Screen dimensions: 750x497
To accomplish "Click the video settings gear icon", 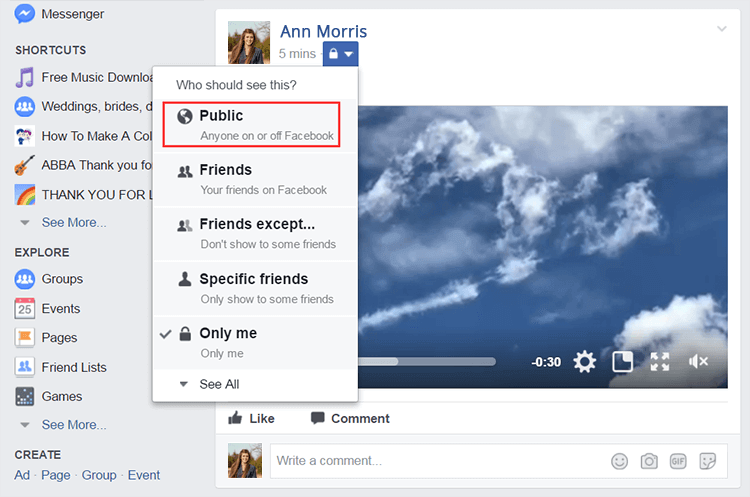I will pyautogui.click(x=585, y=362).
